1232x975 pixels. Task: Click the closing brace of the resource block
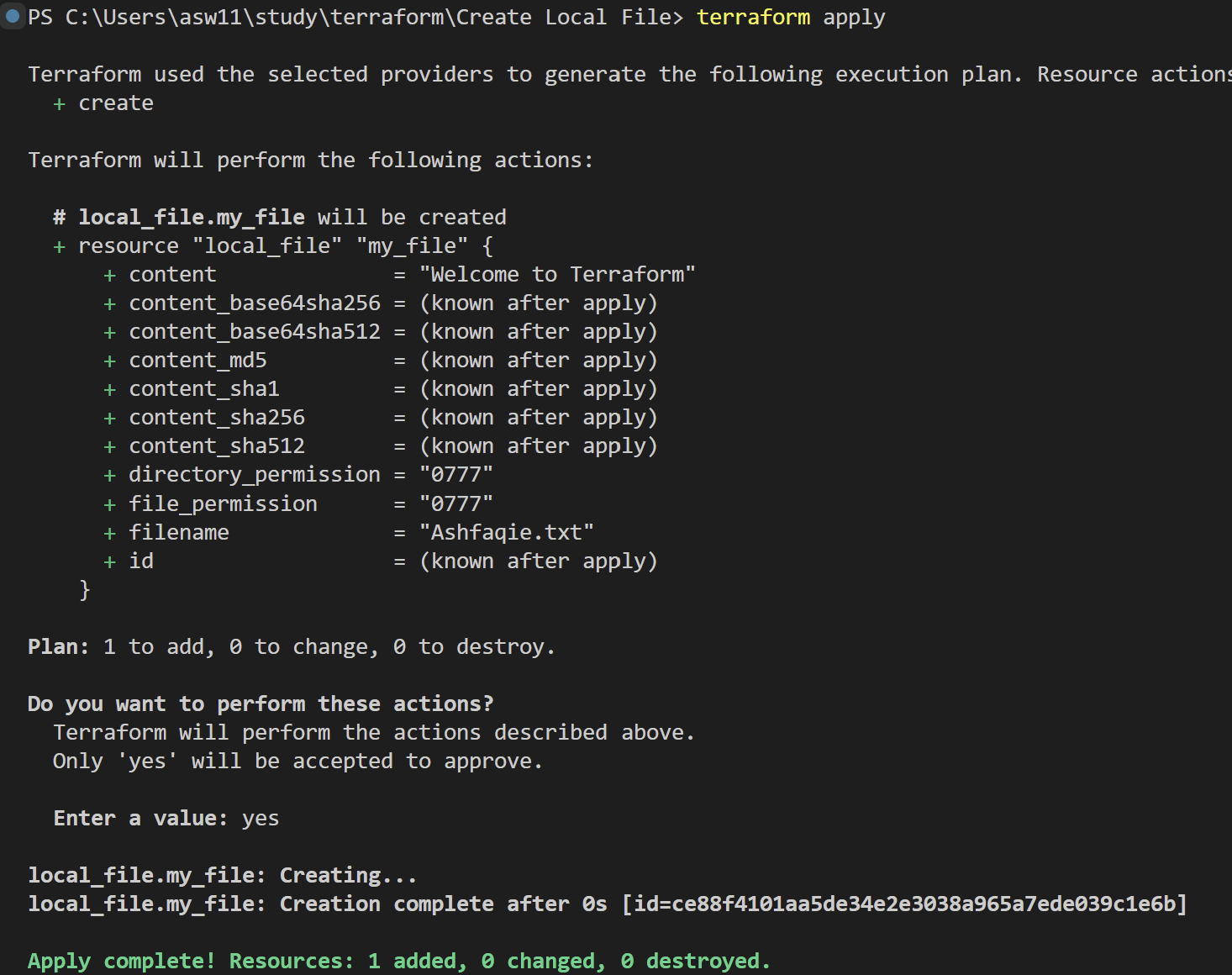click(x=84, y=590)
